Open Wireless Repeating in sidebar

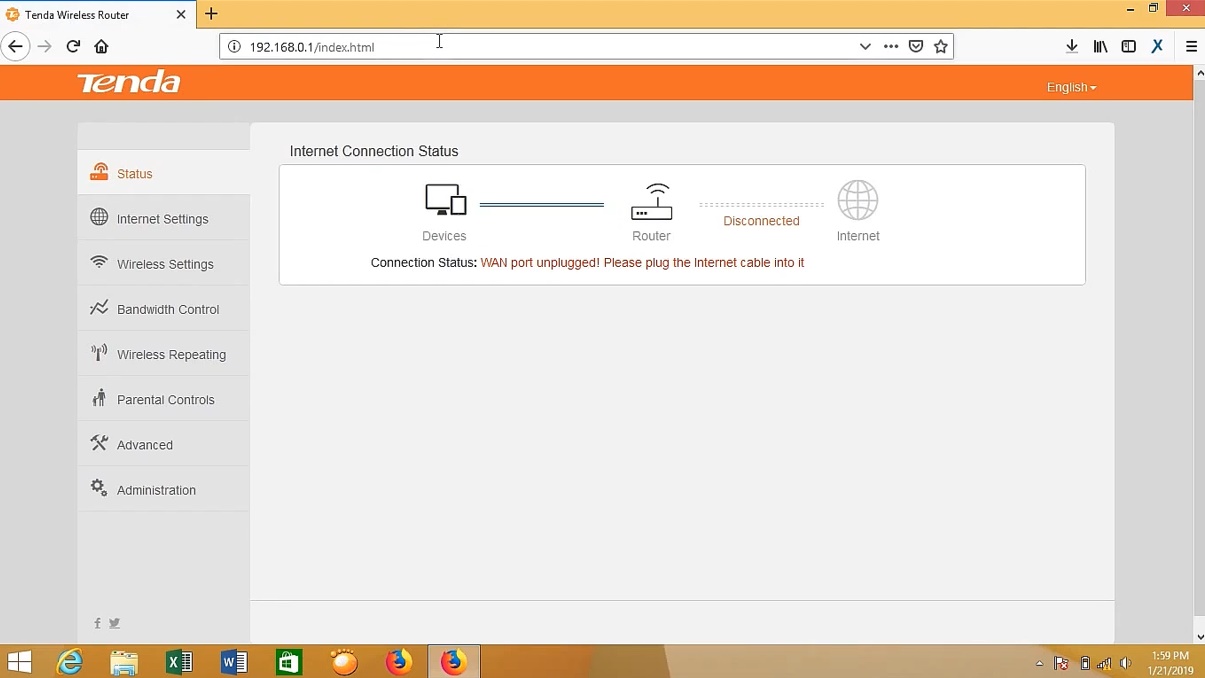(163, 353)
